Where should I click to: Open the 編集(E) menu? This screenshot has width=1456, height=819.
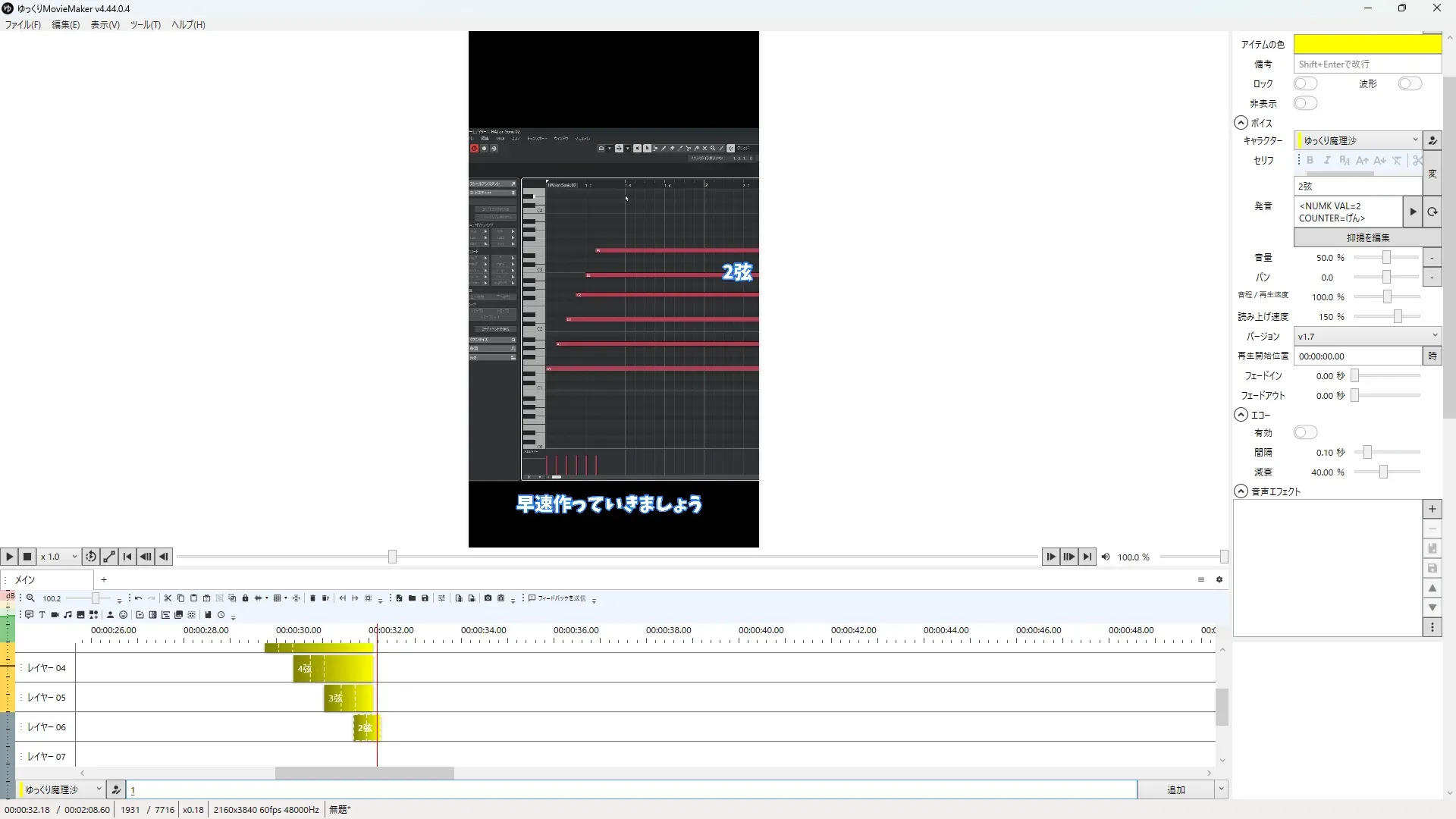(x=65, y=25)
